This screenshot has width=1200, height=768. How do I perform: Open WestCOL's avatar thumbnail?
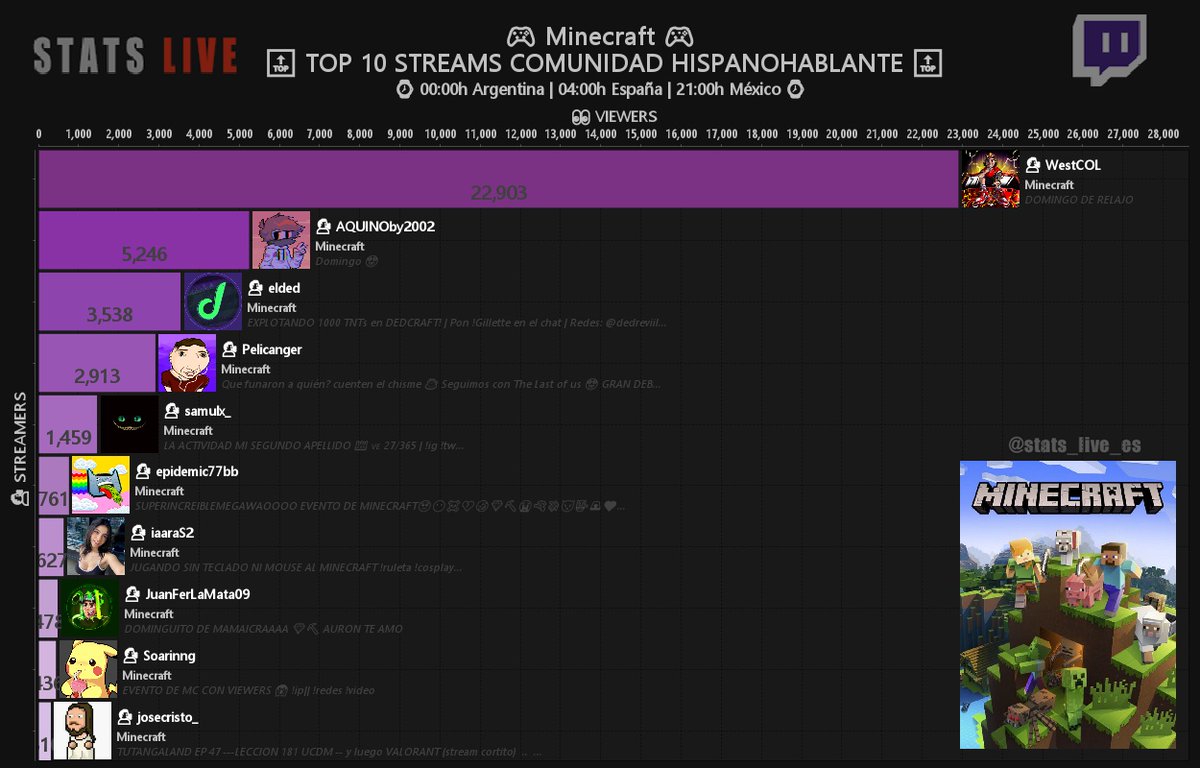[990, 179]
